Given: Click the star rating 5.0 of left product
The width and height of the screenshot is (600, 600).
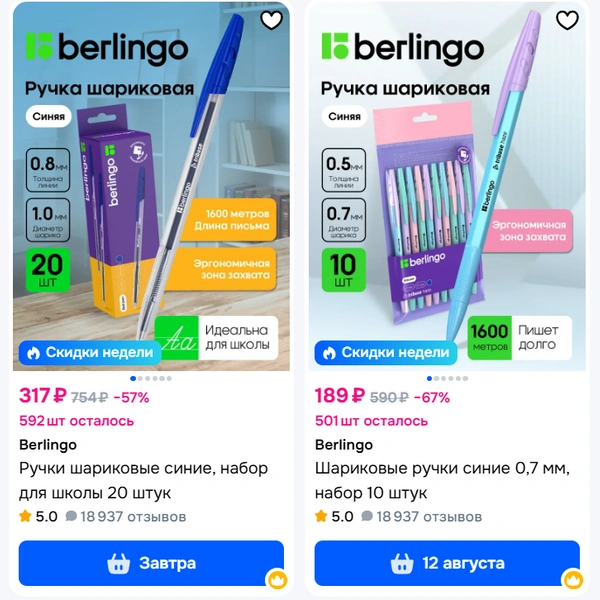Looking at the screenshot, I should 38,517.
